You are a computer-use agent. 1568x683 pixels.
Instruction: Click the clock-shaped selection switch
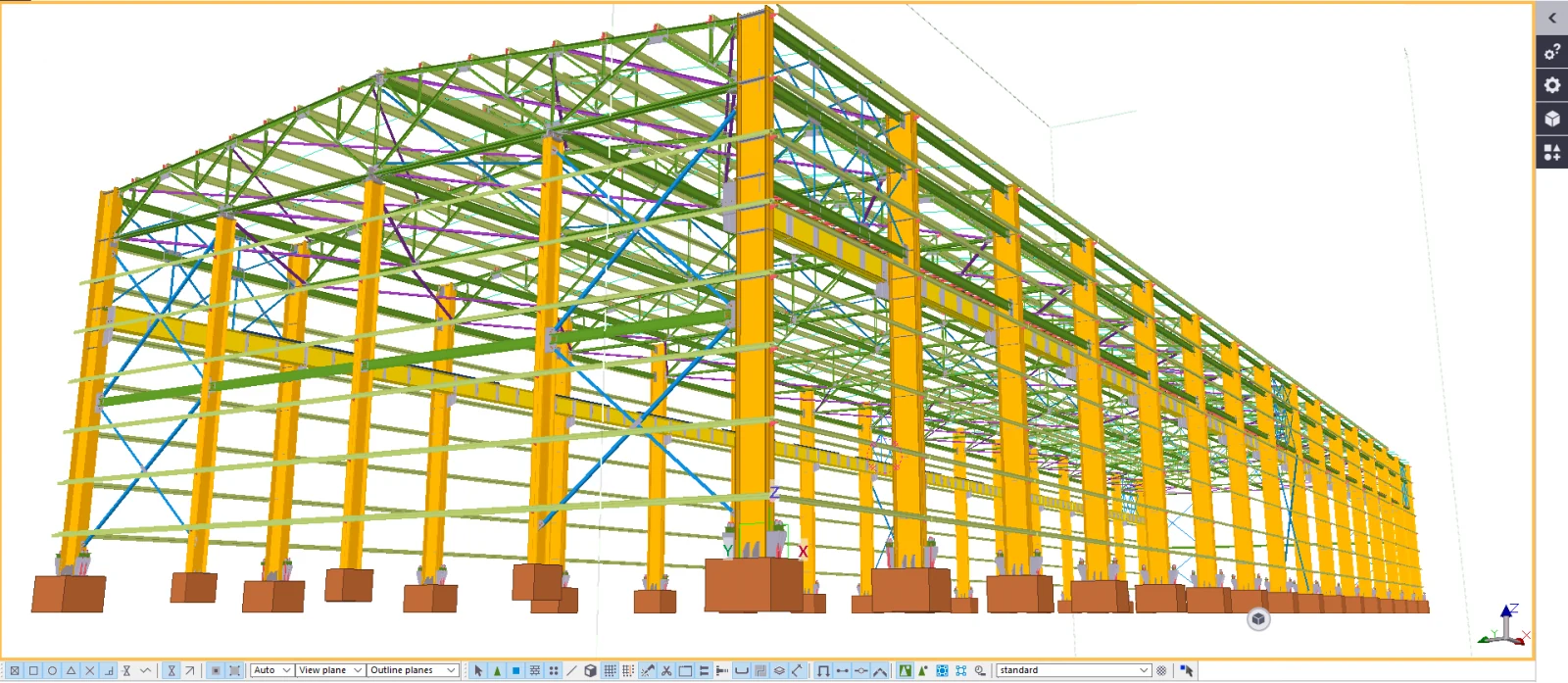pyautogui.click(x=980, y=670)
